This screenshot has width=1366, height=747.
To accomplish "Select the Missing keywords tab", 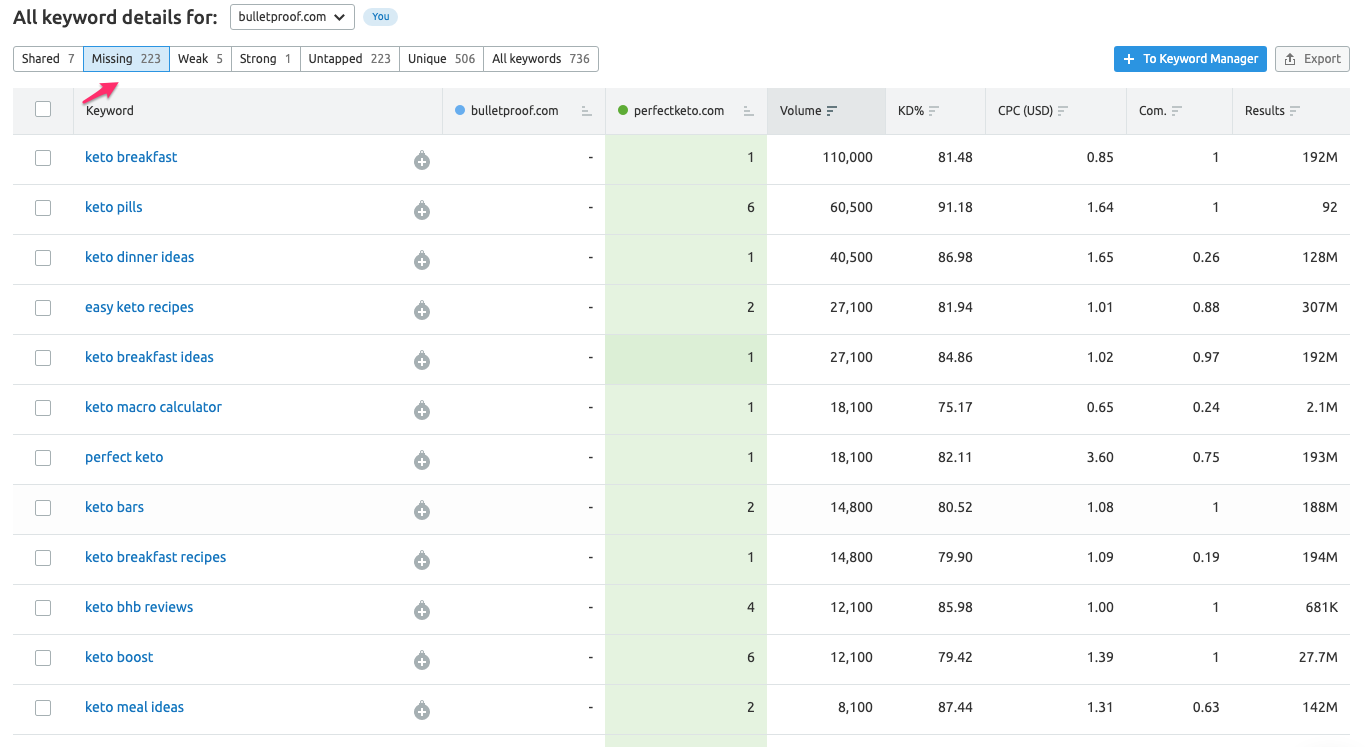I will pos(126,59).
